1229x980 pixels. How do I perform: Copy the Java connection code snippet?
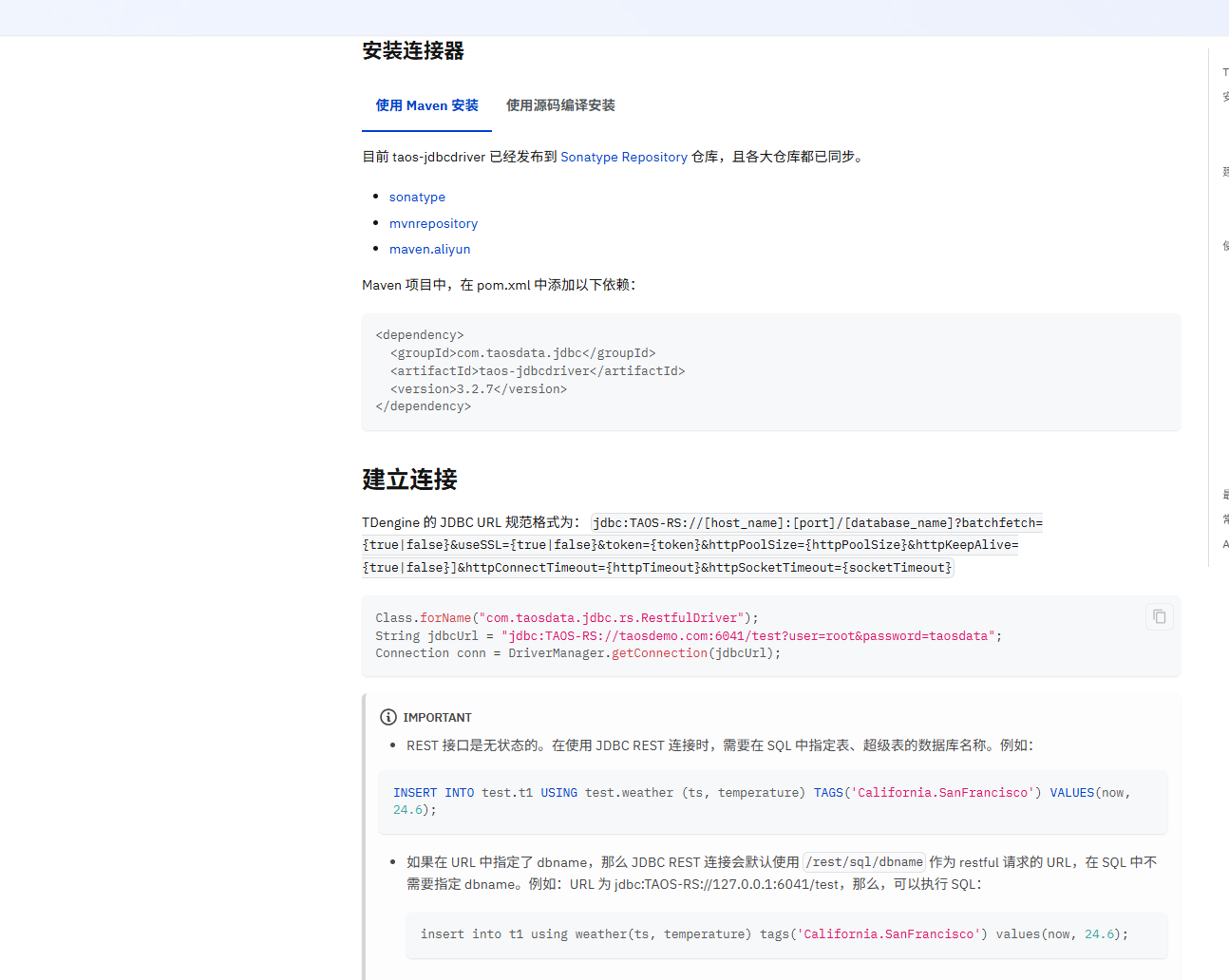click(1159, 617)
